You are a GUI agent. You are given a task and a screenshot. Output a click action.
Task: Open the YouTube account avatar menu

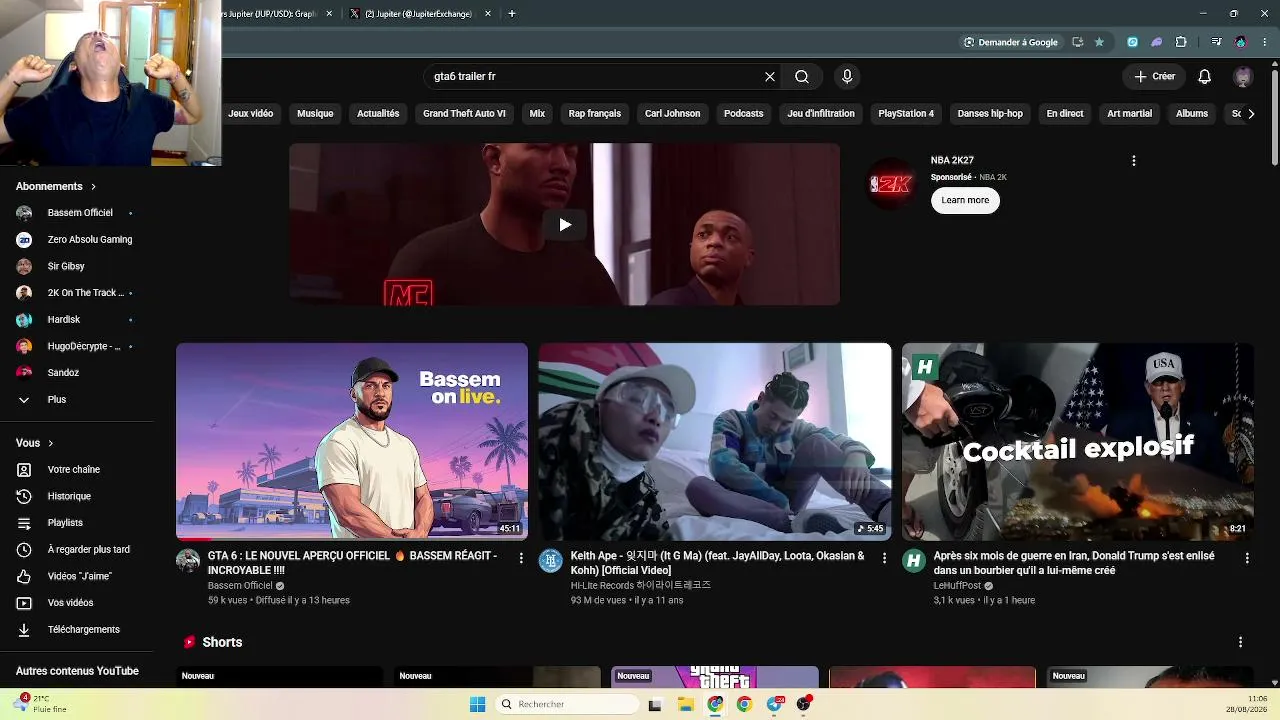point(1243,76)
